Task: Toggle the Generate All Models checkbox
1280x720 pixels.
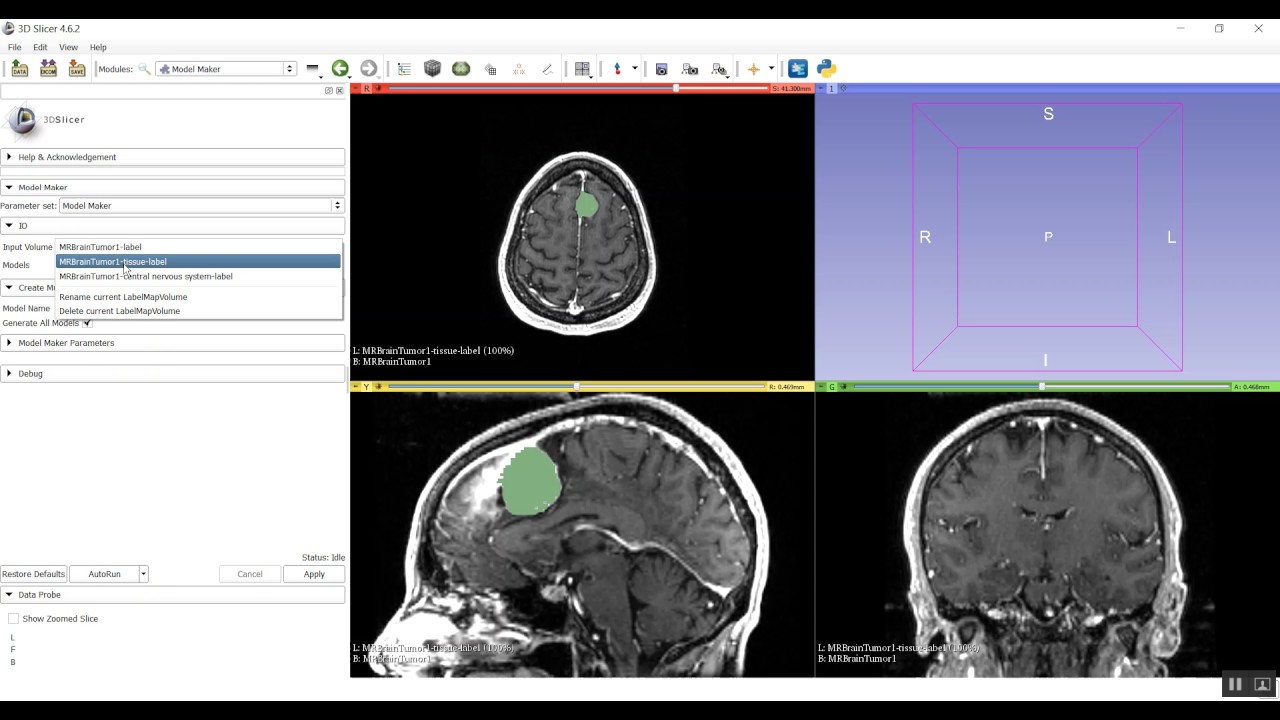Action: 87,323
